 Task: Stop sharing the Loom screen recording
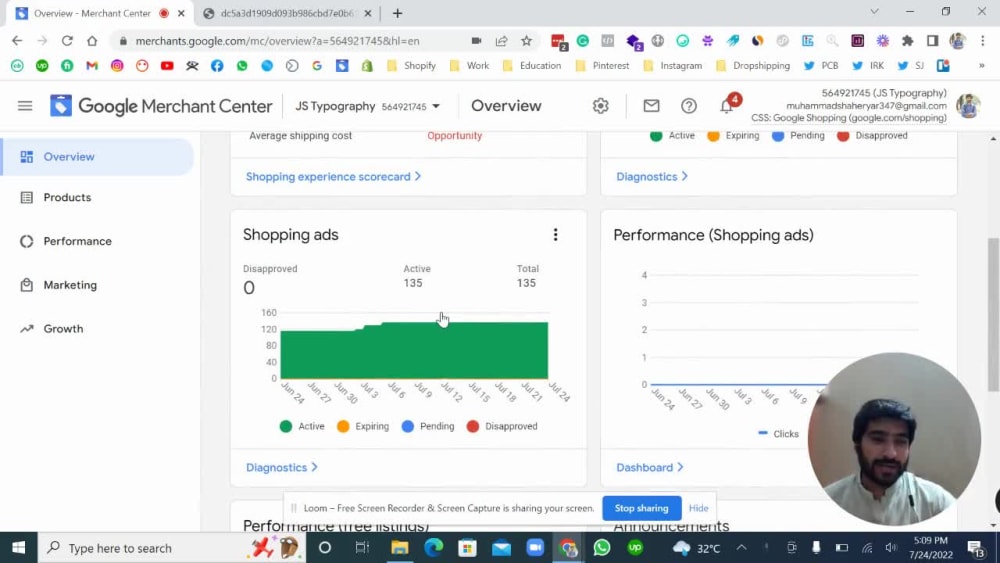642,508
